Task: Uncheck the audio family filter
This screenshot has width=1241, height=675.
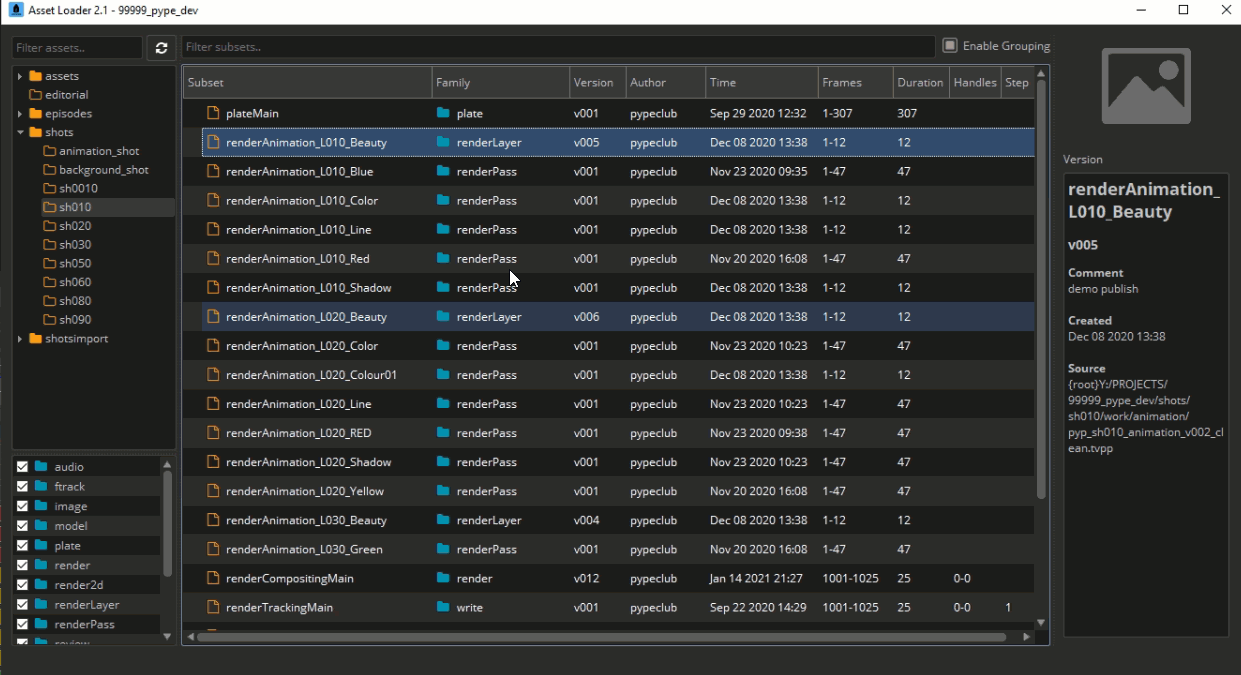Action: point(22,467)
